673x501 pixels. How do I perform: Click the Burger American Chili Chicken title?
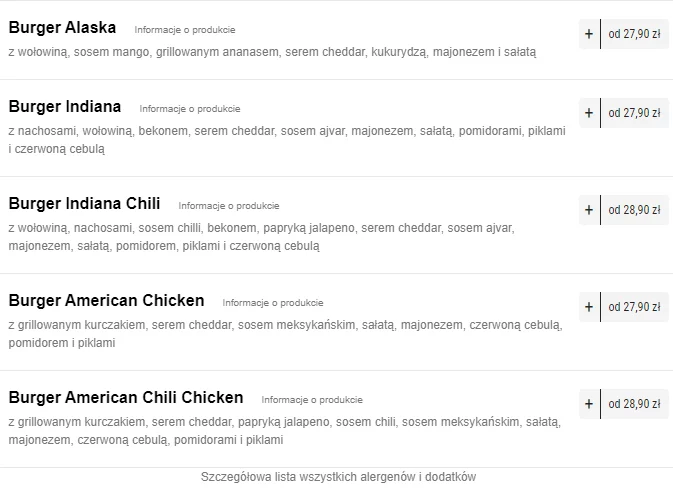point(126,398)
